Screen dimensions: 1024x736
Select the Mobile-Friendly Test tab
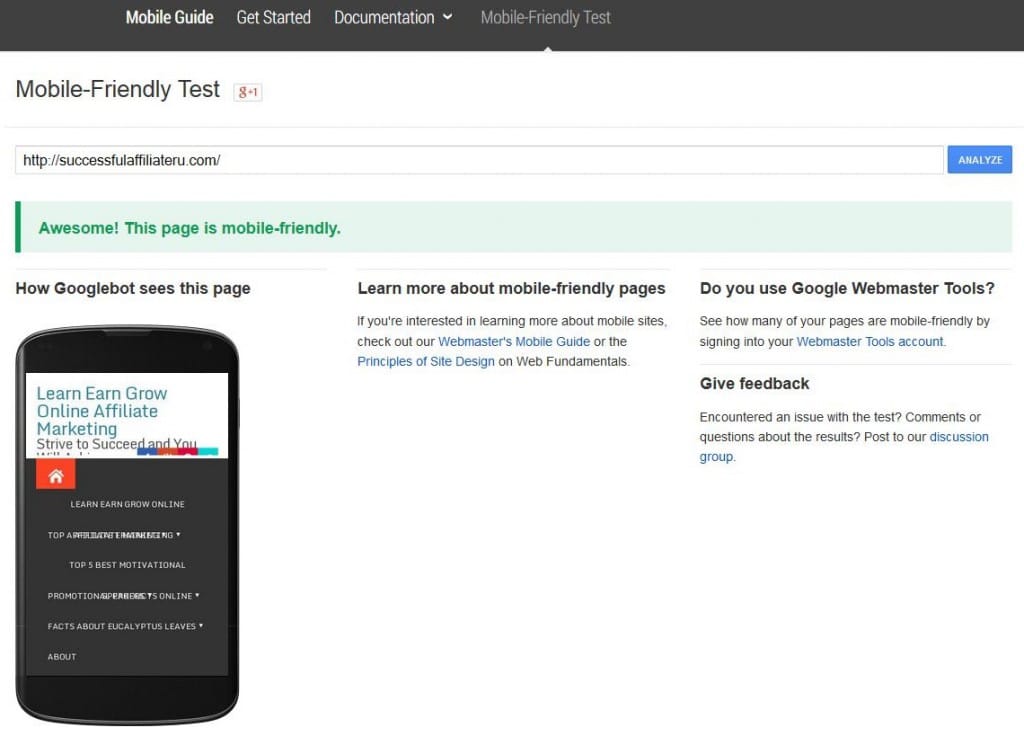point(545,18)
